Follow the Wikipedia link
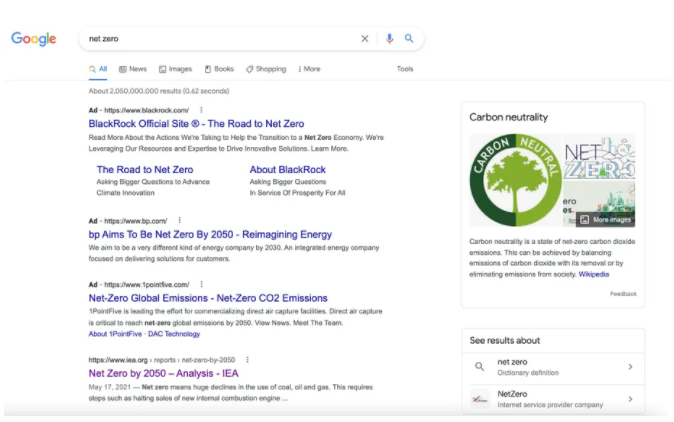Viewport: 674px width, 422px height. 594,274
